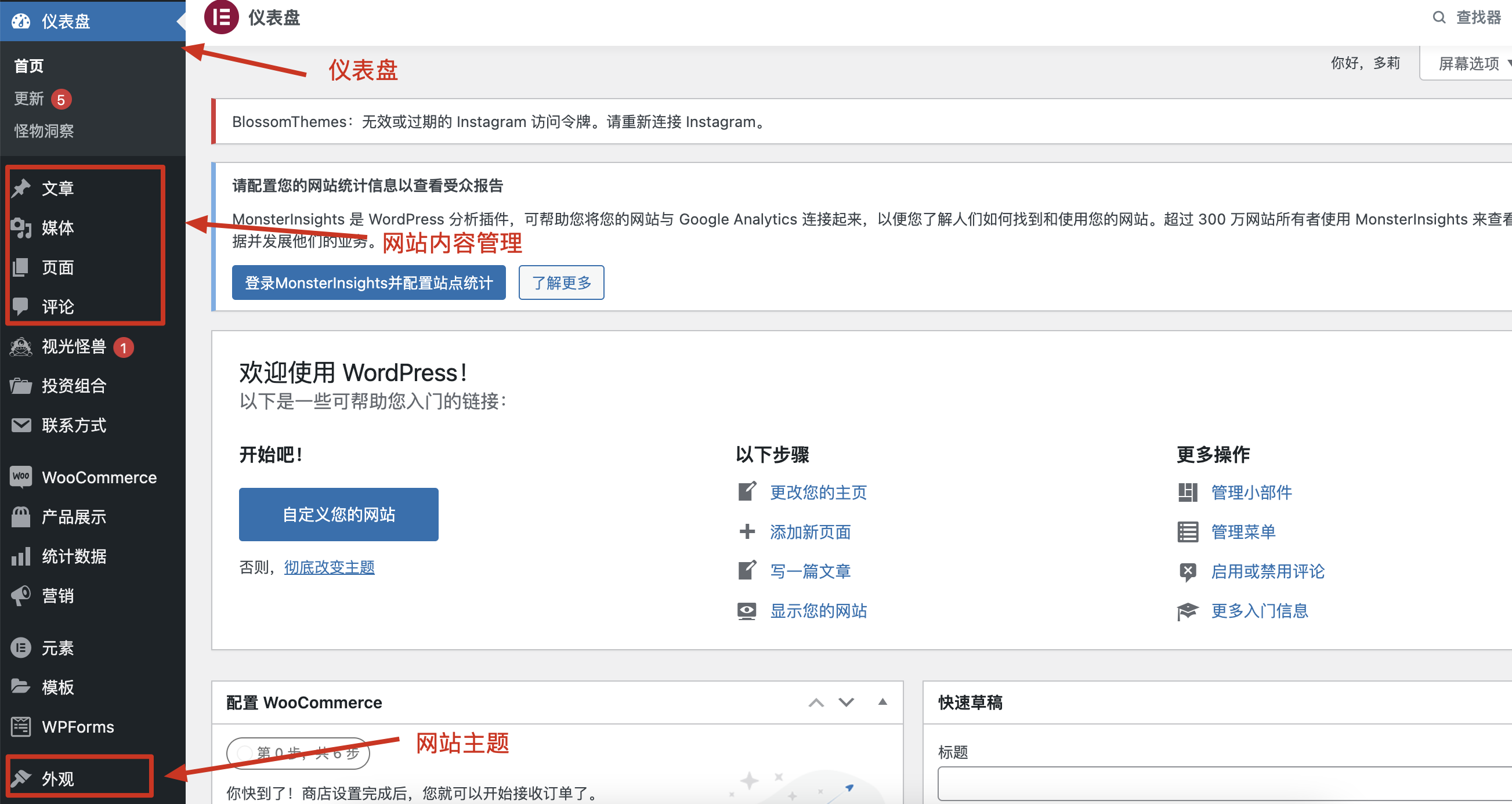Open the 统计数据 menu label
This screenshot has width=1512, height=804.
click(74, 556)
